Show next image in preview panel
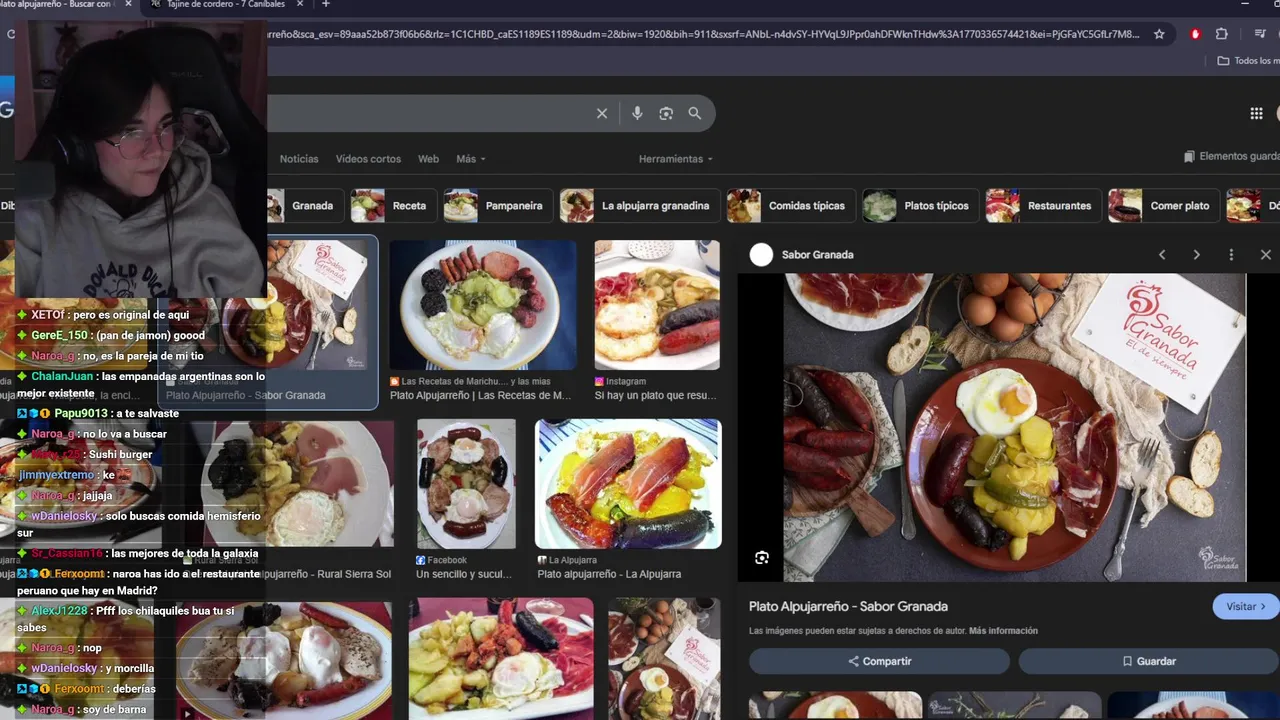The image size is (1280, 720). tap(1196, 255)
